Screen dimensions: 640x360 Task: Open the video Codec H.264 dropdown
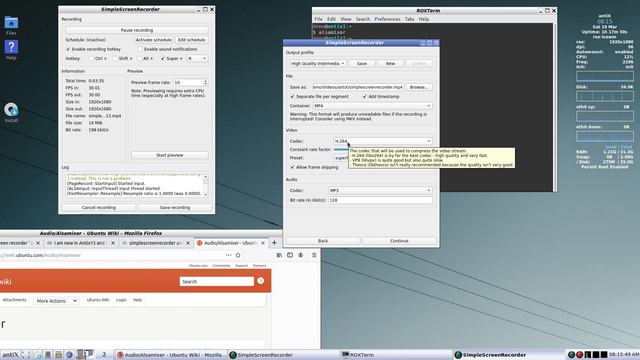tap(383, 141)
